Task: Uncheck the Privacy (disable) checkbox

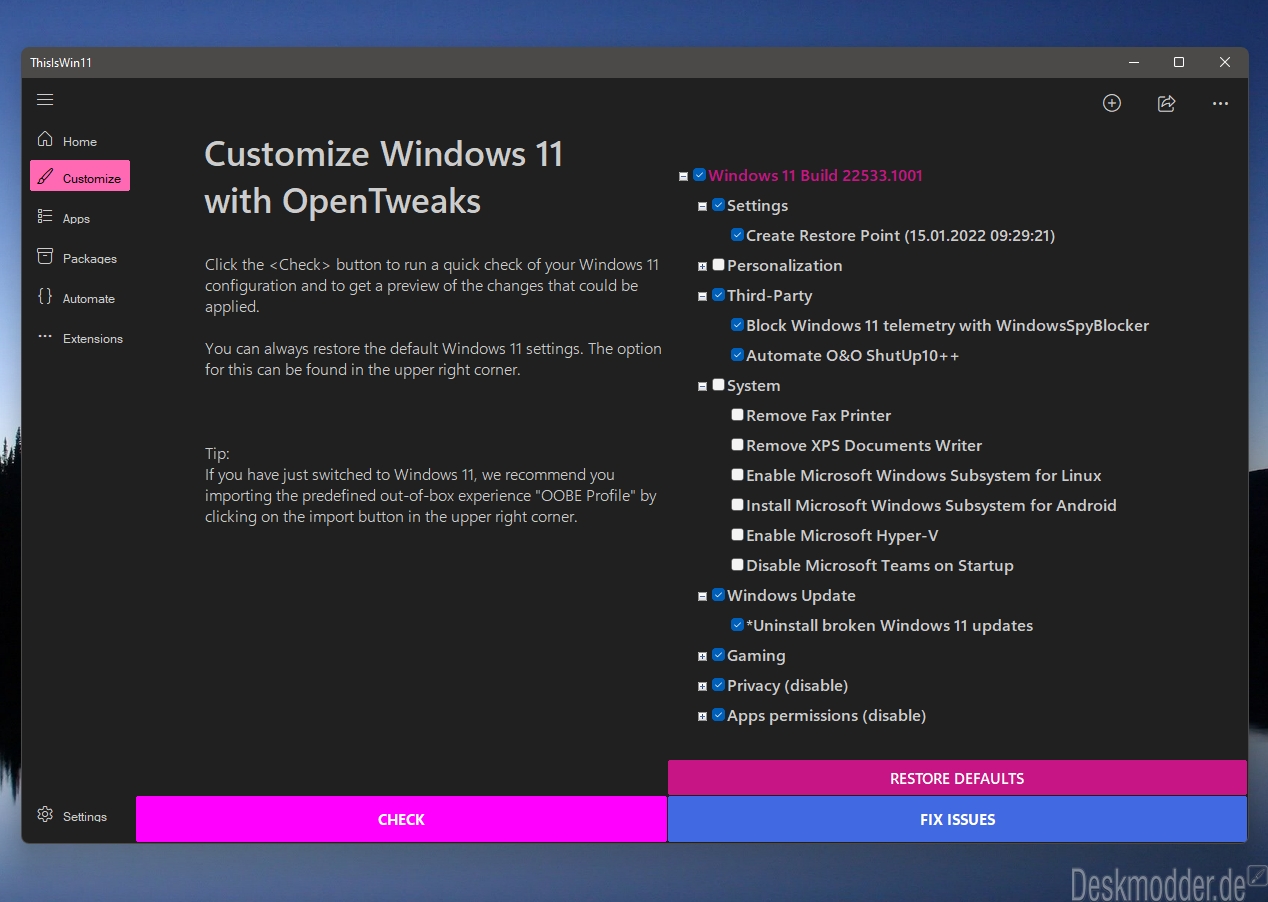Action: 718,685
